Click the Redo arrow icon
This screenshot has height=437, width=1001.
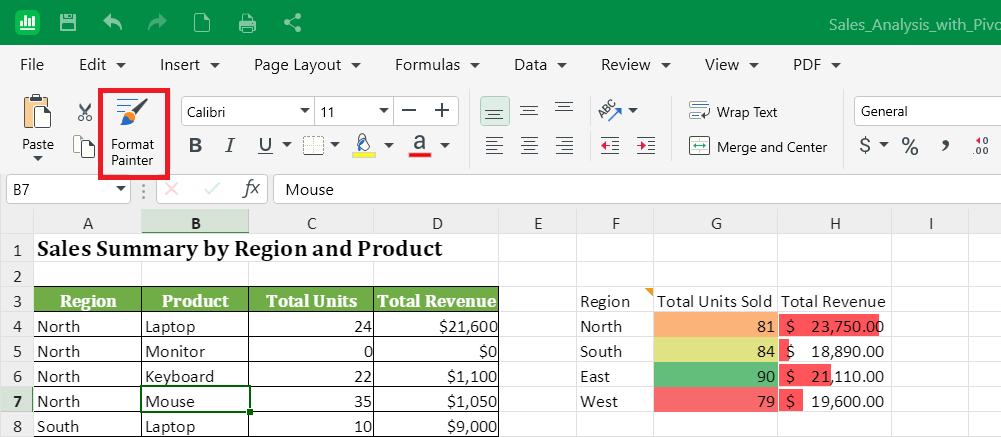point(157,23)
